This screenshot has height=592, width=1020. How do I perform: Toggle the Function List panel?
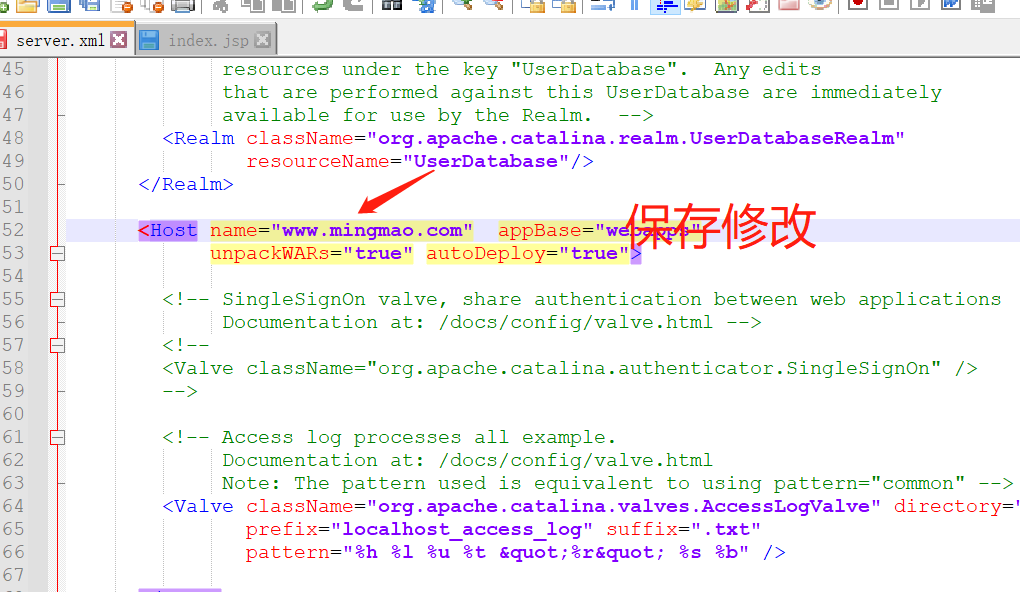pyautogui.click(x=758, y=6)
